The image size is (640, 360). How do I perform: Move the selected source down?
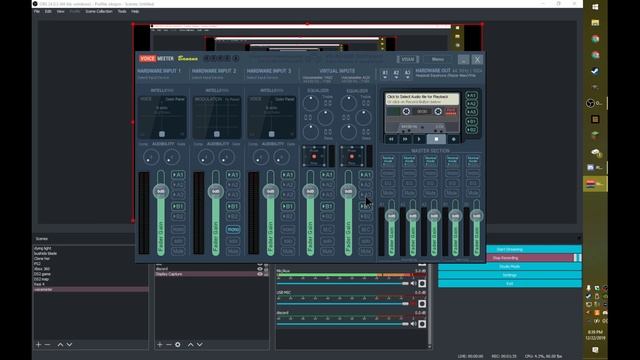coord(200,344)
